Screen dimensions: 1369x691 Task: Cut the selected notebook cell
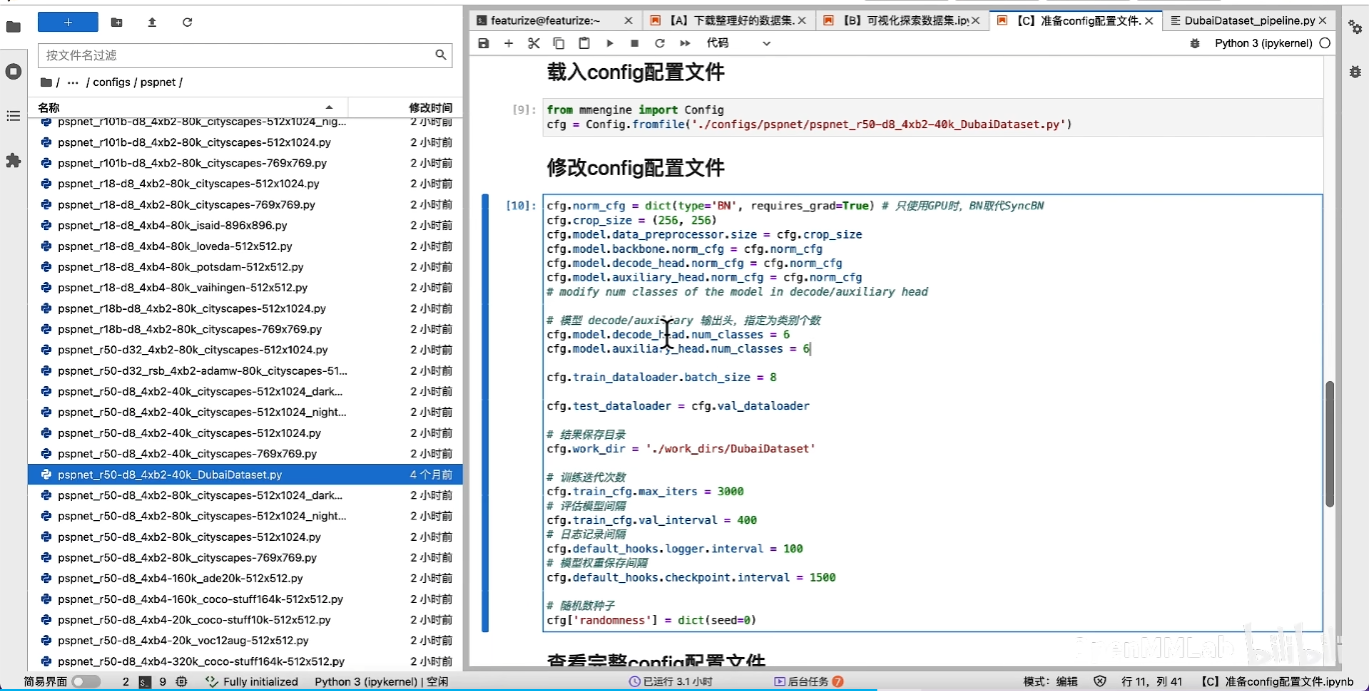click(533, 43)
